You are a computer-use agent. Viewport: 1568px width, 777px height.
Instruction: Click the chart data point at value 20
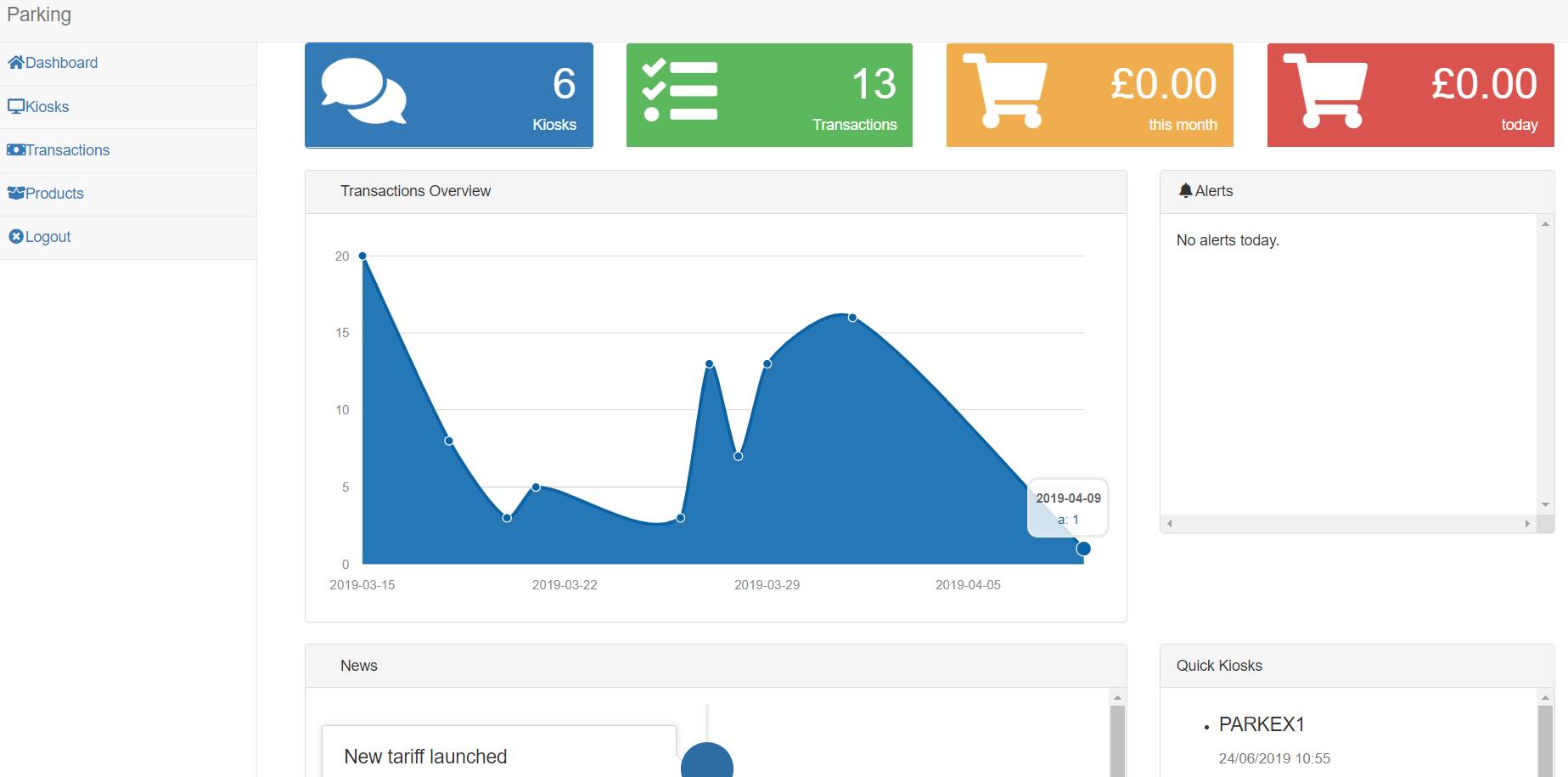tap(362, 256)
